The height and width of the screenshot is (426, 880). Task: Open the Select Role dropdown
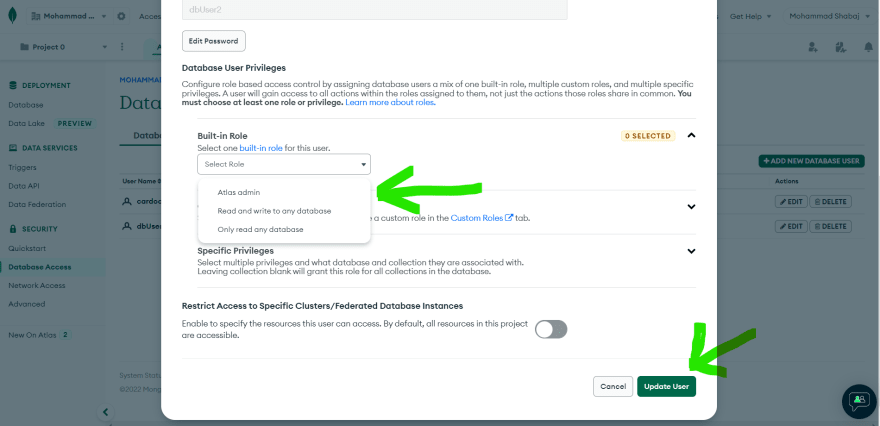[x=284, y=164]
